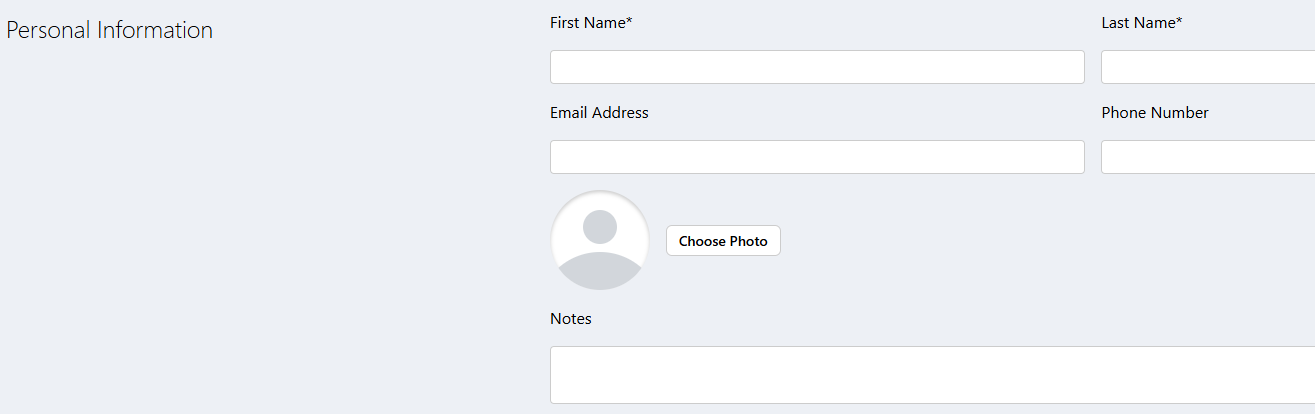Viewport: 1315px width, 414px height.
Task: Click the required asterisk after First Name
Action: [629, 23]
